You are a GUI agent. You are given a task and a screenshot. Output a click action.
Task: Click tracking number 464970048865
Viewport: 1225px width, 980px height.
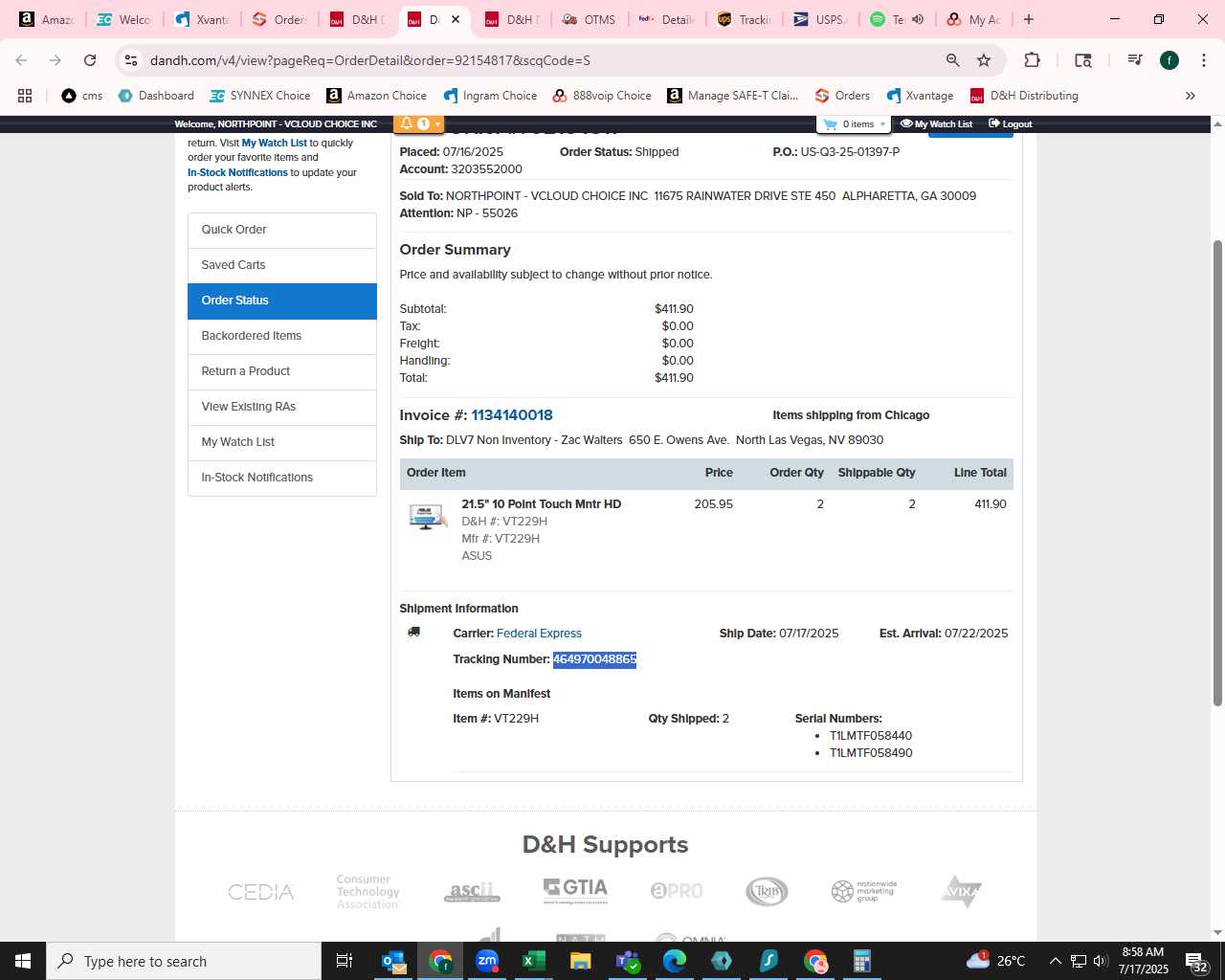pyautogui.click(x=594, y=659)
